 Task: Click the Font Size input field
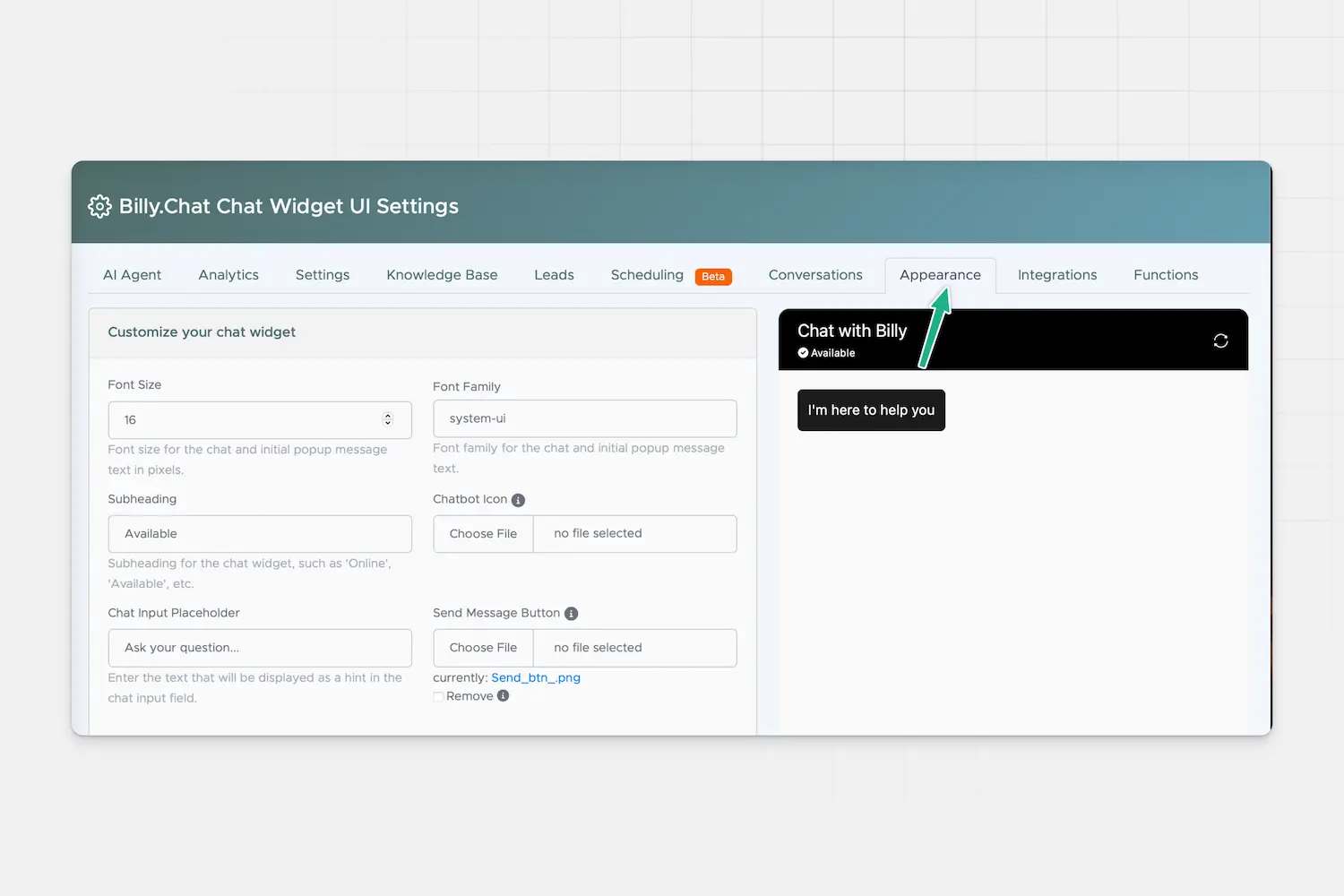coord(260,420)
